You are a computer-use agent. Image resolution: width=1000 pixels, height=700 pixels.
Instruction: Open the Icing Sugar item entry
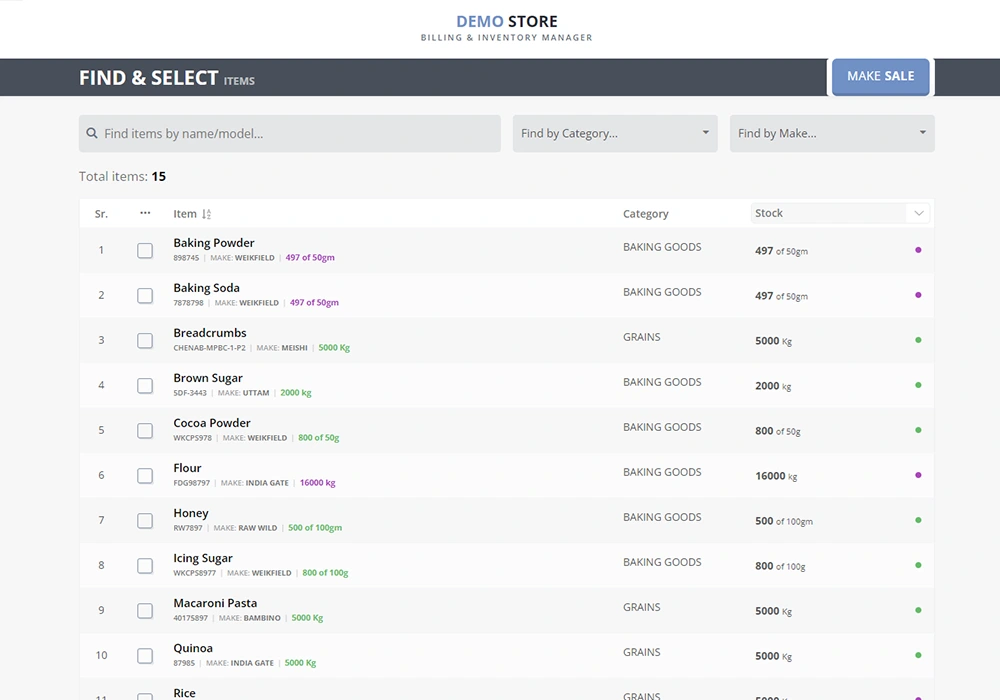pos(203,558)
